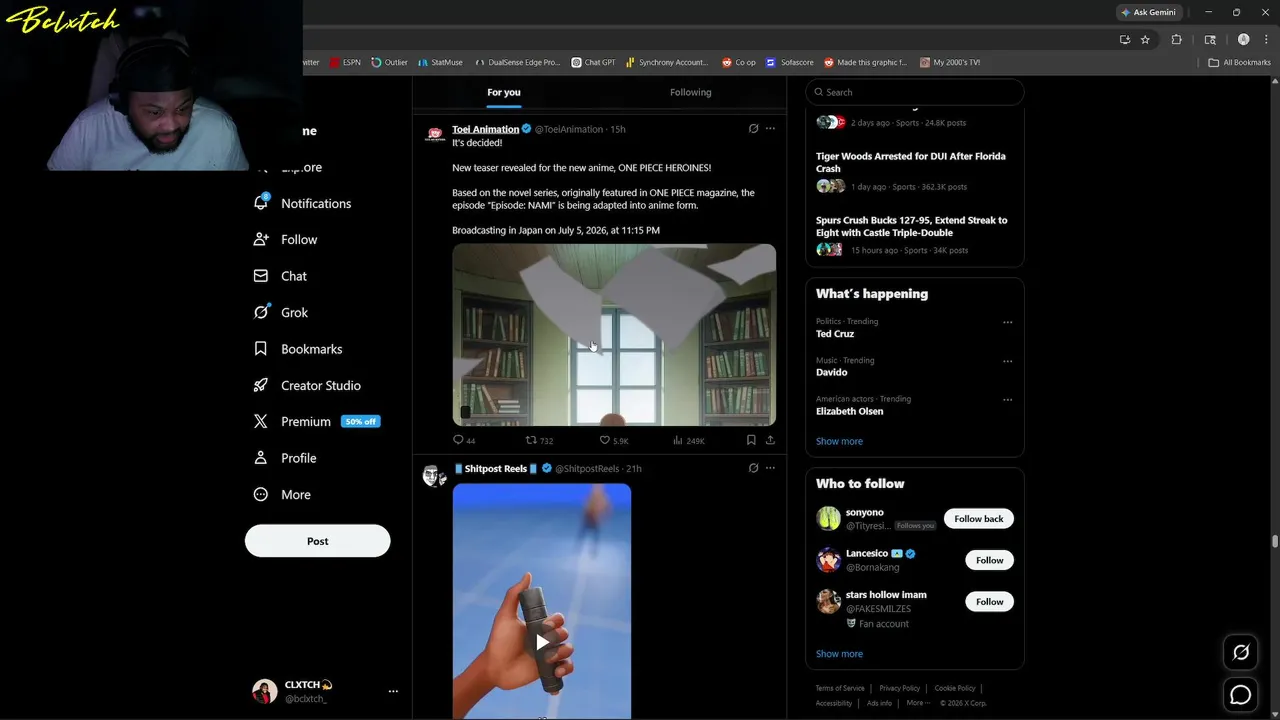Open Synchrony Account bookmark
This screenshot has width=1280, height=720.
point(667,62)
